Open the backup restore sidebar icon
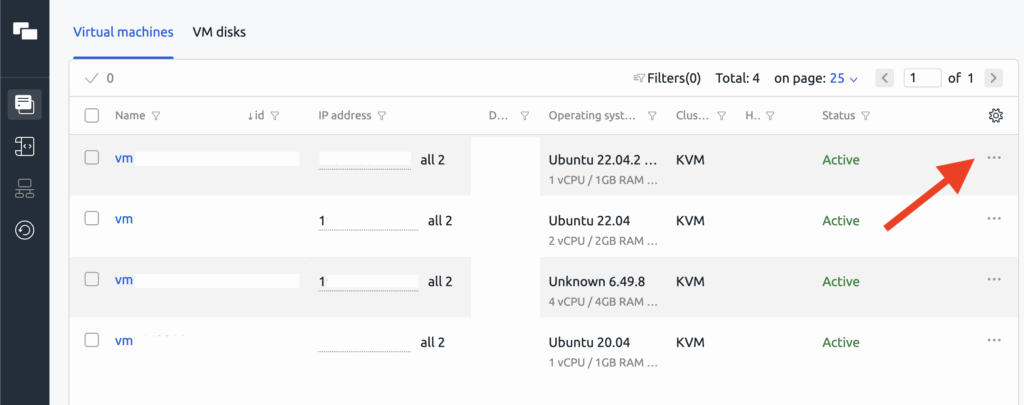 25,231
